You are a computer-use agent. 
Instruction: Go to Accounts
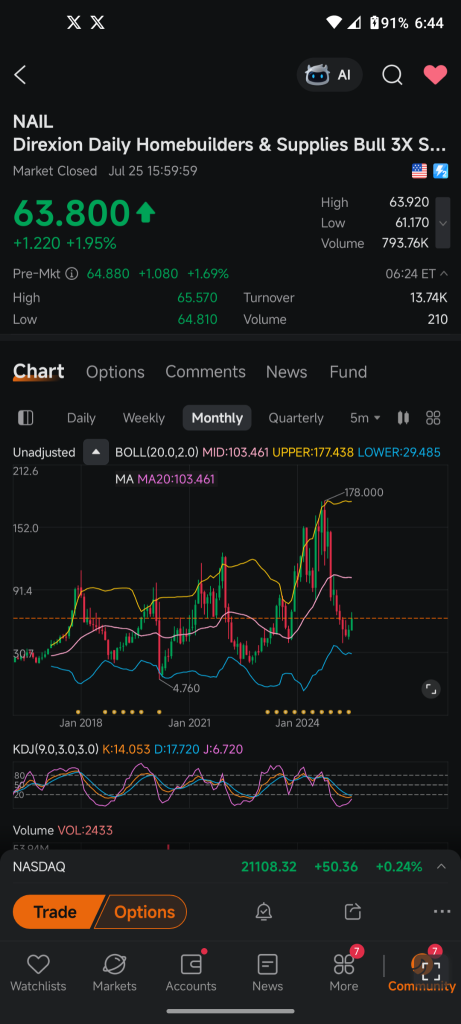[x=191, y=972]
